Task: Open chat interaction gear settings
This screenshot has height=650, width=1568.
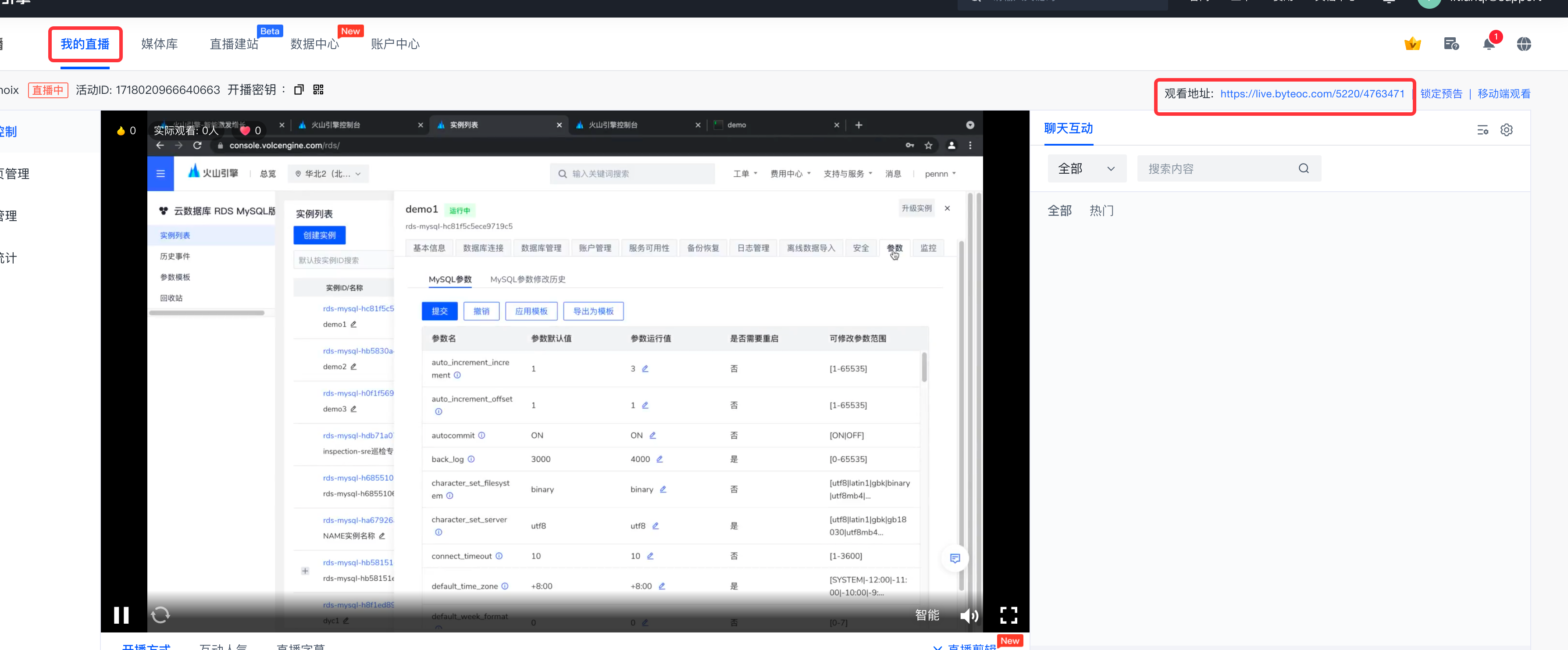Action: tap(1507, 130)
